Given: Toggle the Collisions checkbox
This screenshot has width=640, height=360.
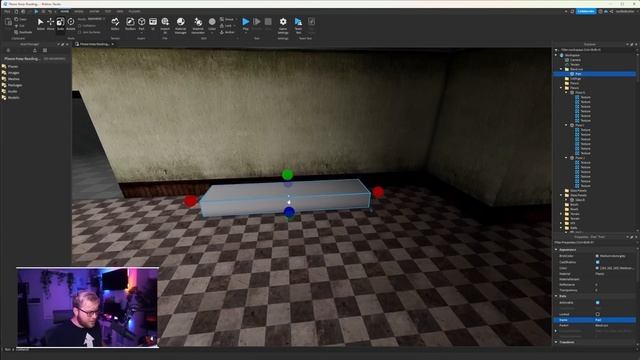Looking at the screenshot, I should pyautogui.click(x=80, y=26).
